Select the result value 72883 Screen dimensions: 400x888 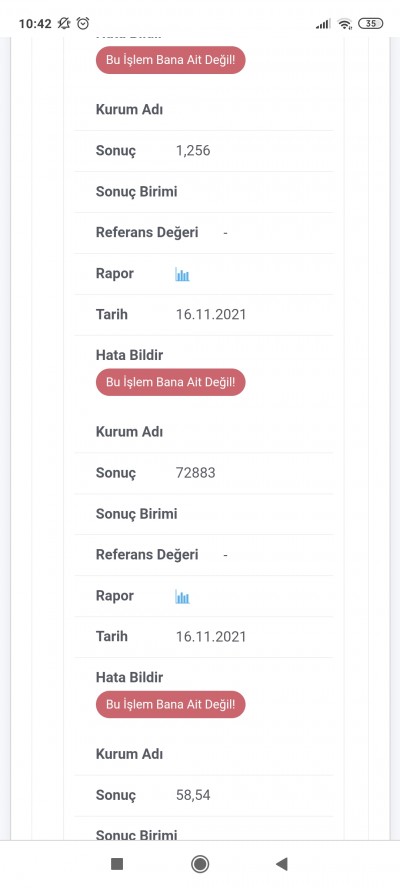(195, 473)
